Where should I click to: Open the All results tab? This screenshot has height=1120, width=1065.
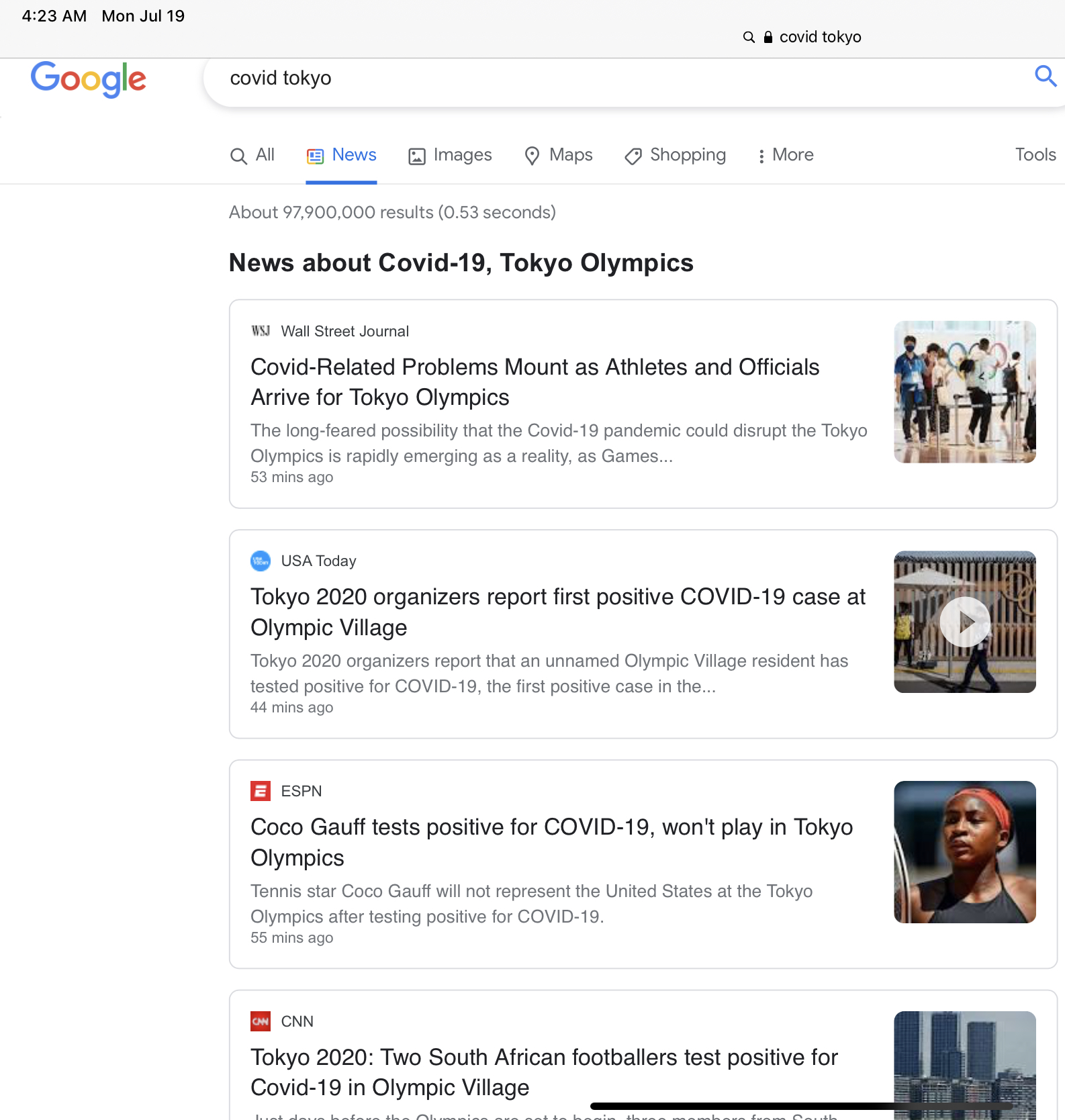pos(252,155)
